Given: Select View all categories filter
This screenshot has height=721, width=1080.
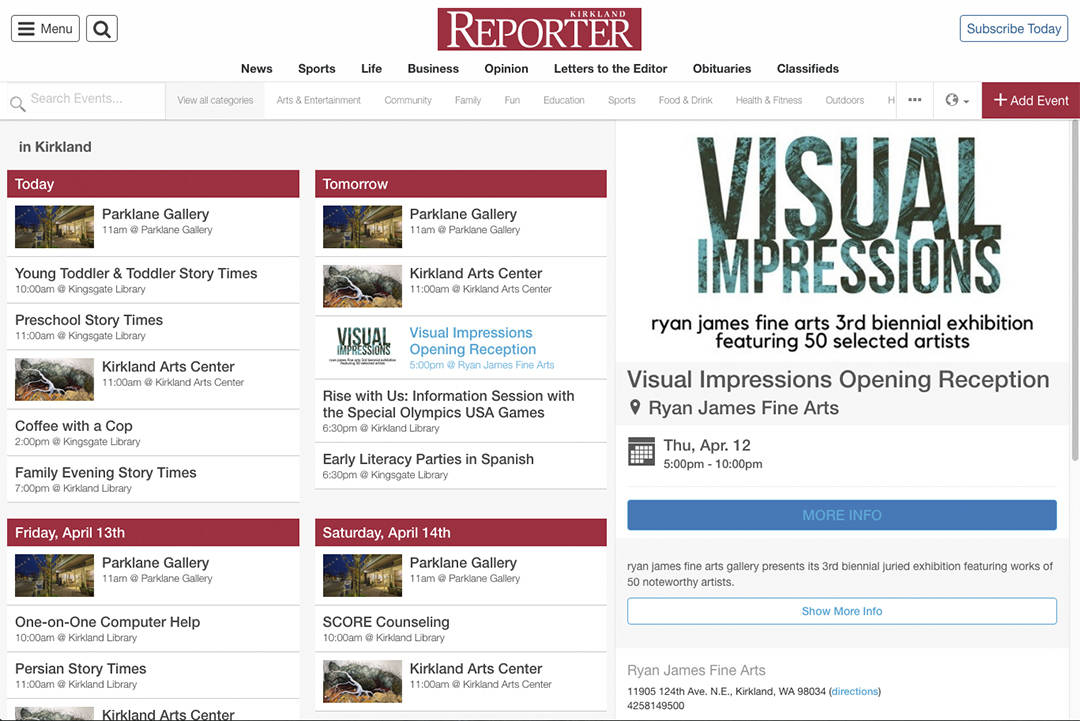Looking at the screenshot, I should (215, 101).
